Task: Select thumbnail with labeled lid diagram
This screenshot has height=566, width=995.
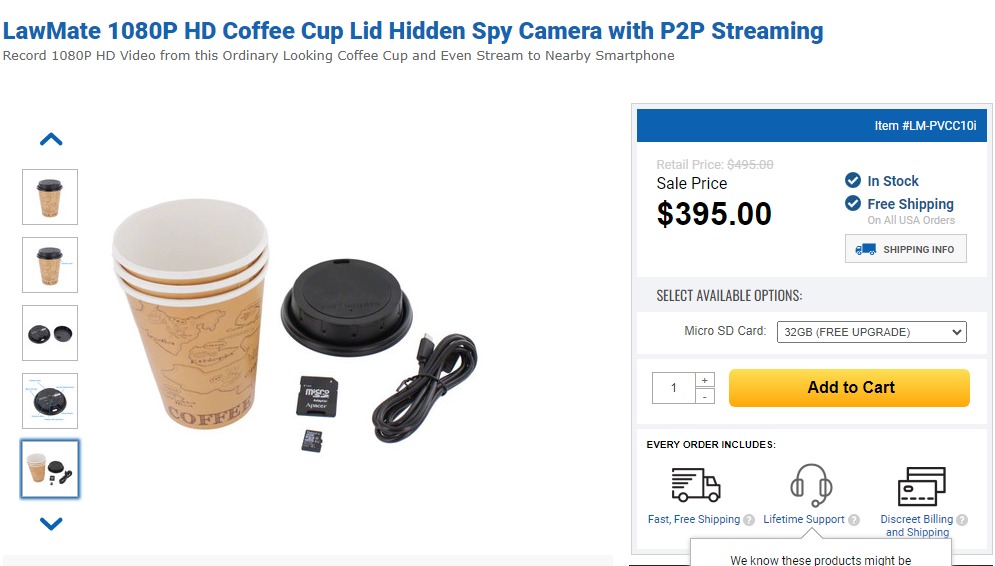Action: coord(50,401)
